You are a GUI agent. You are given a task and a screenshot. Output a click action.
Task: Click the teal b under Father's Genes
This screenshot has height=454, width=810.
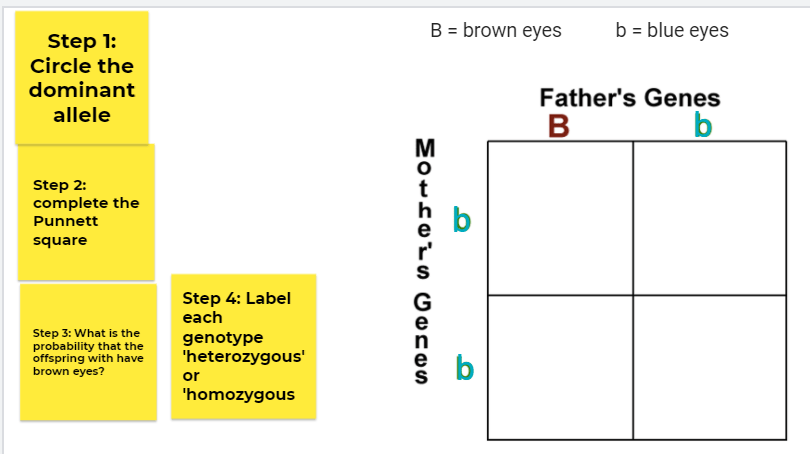pyautogui.click(x=704, y=127)
